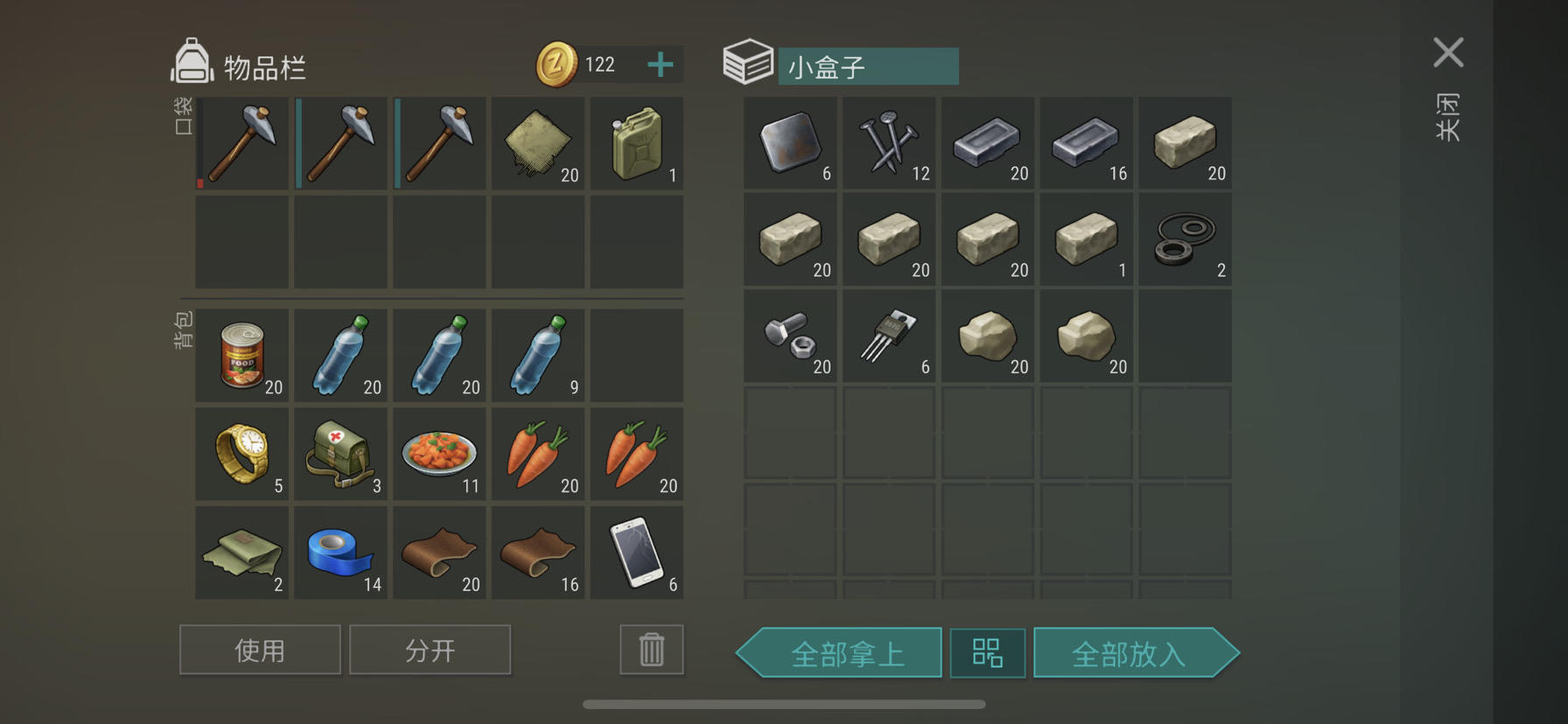Select the blue duct tape roll

pos(340,553)
